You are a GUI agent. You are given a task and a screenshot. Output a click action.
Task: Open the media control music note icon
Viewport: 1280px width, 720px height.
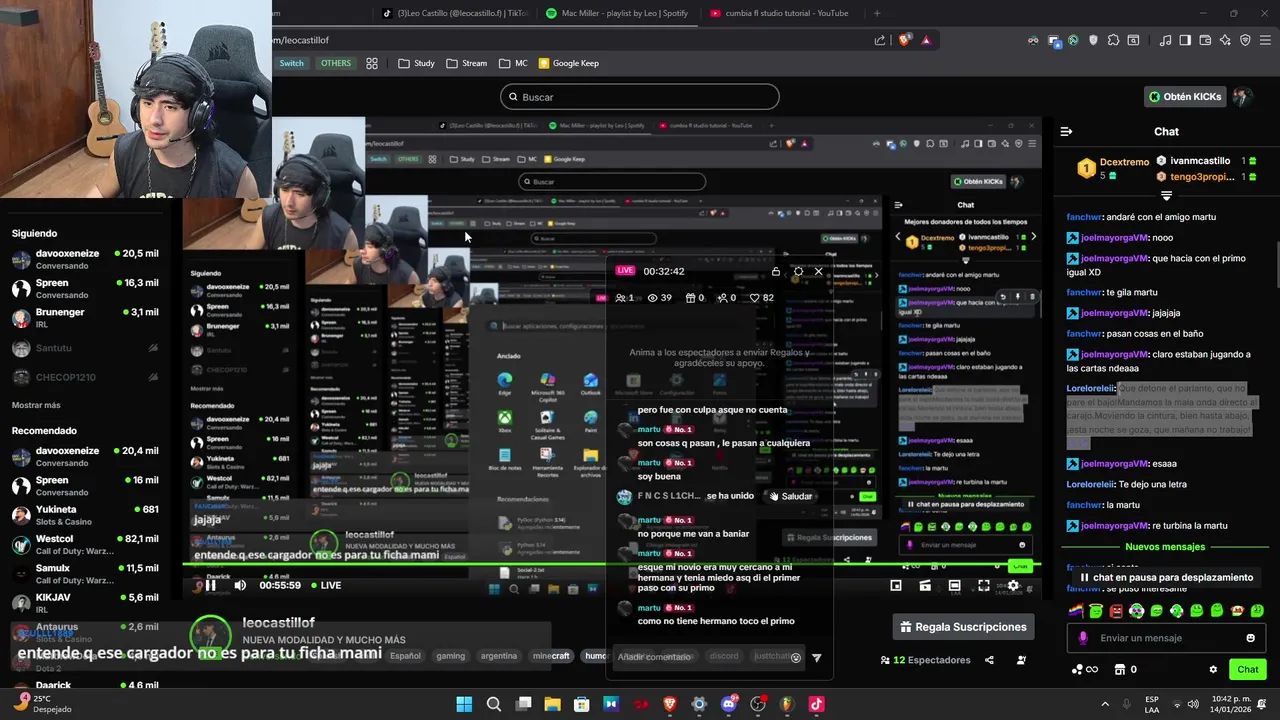1165,40
